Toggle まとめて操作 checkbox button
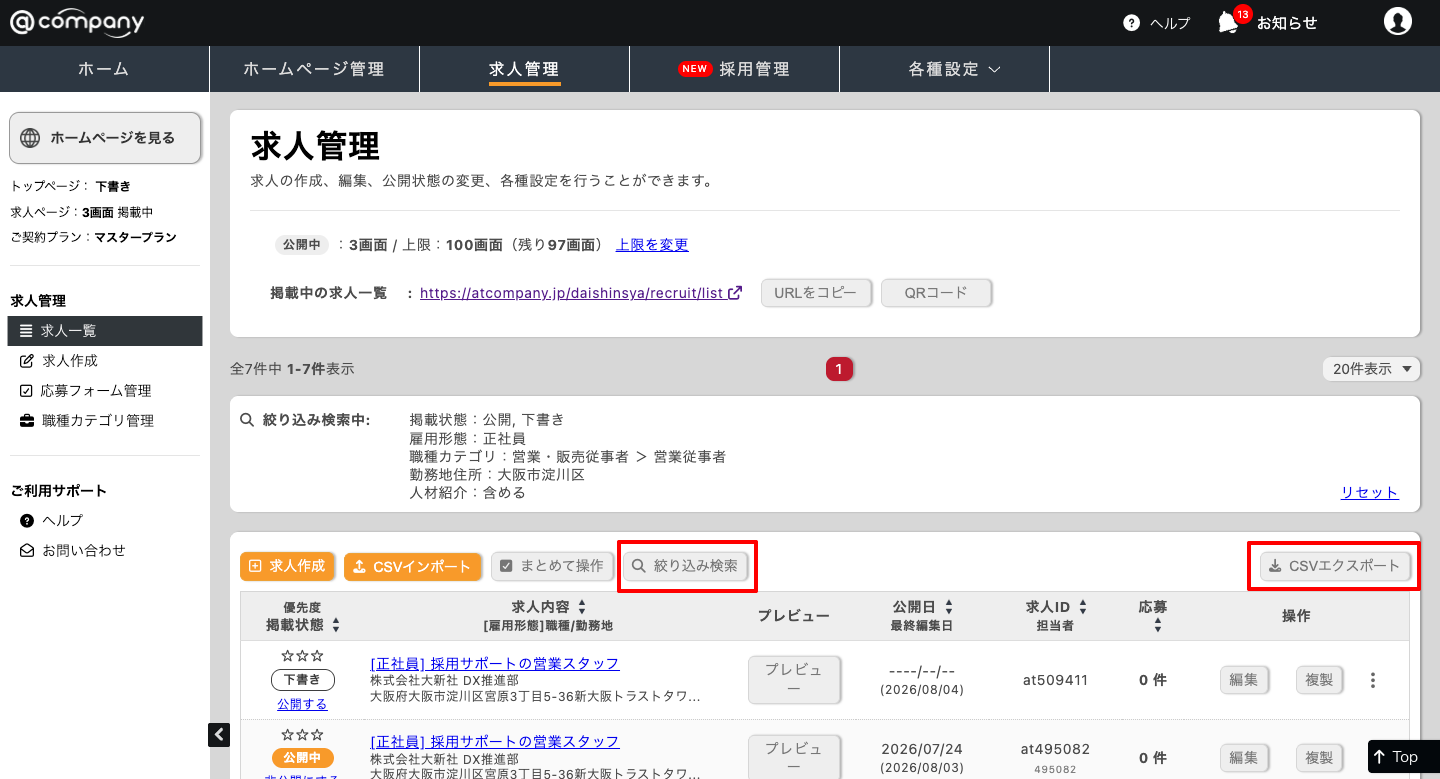 click(551, 566)
